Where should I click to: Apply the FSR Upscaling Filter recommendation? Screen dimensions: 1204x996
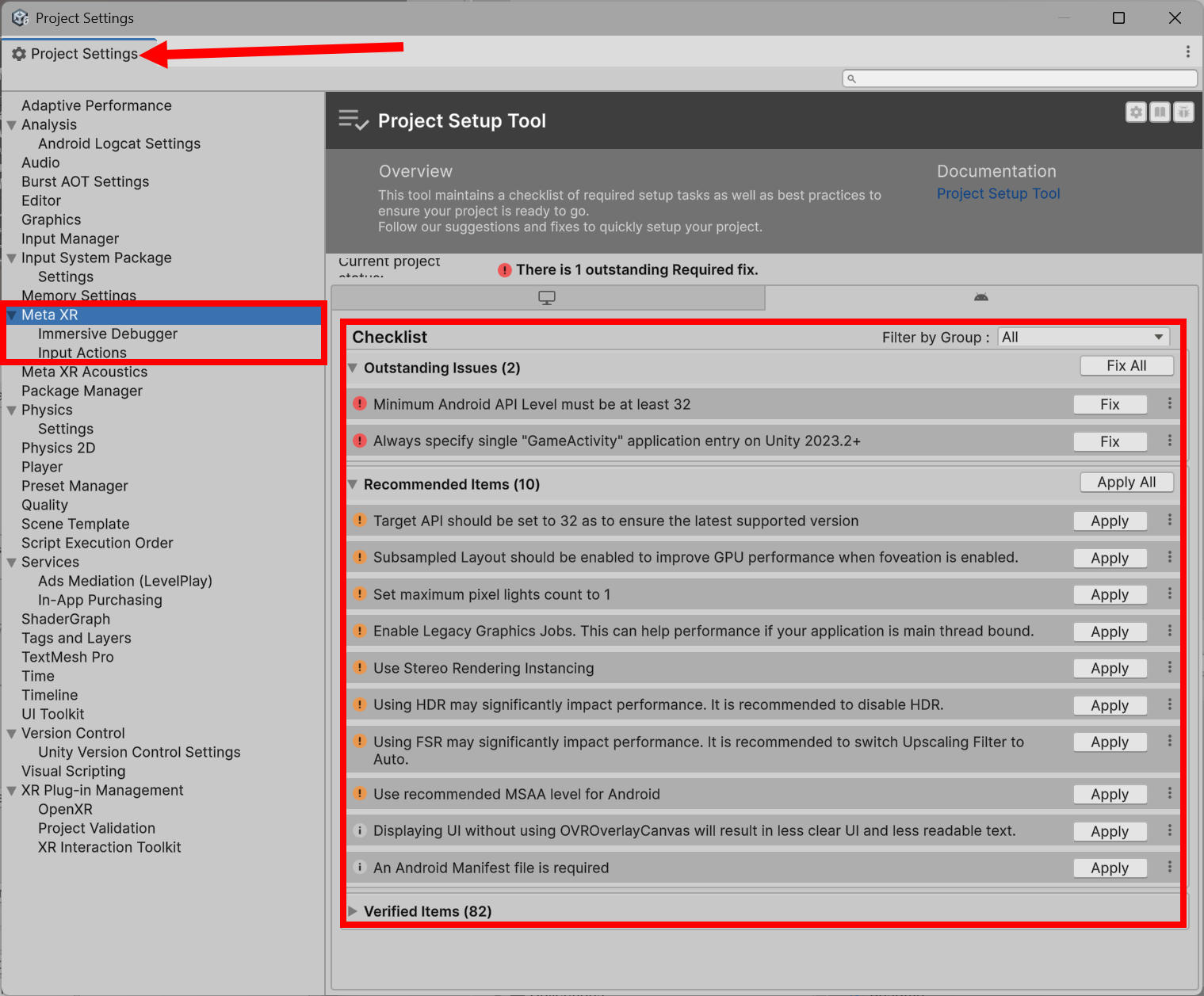pyautogui.click(x=1110, y=742)
